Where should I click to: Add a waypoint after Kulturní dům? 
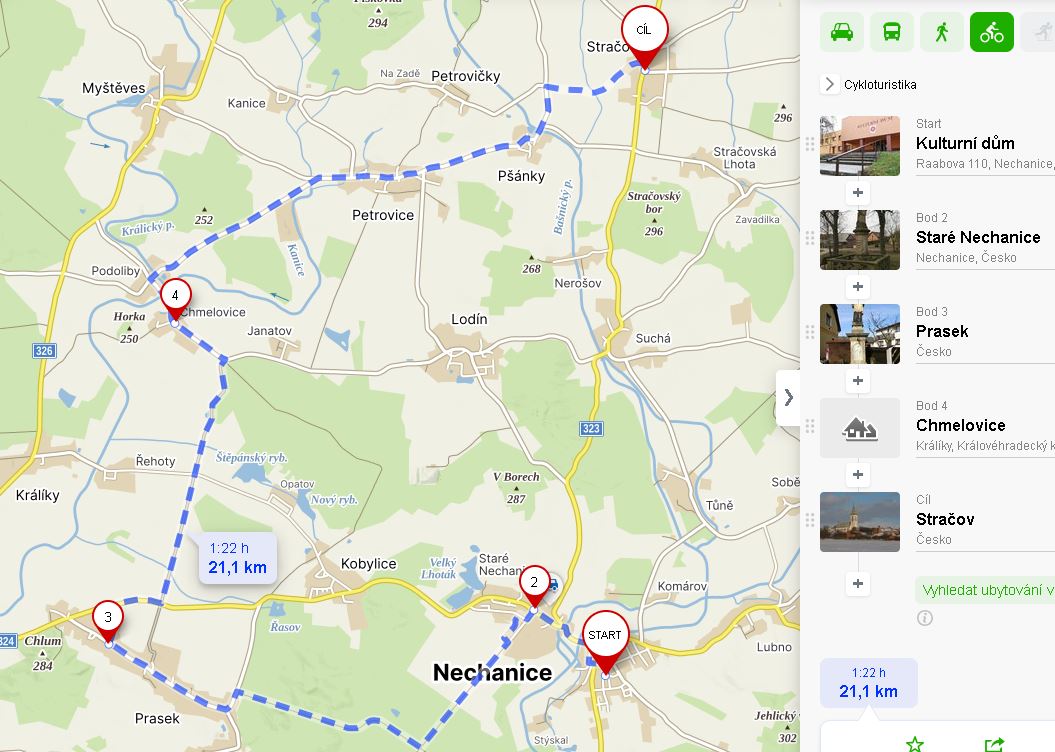(858, 193)
